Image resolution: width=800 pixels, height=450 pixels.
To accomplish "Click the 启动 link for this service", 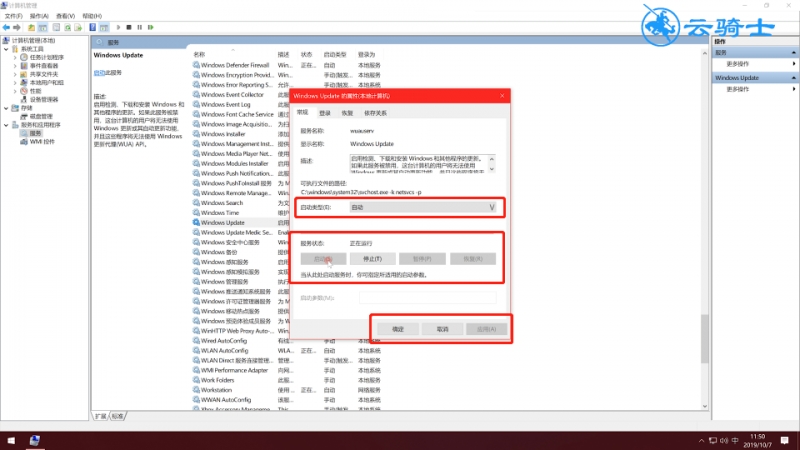I will click(x=99, y=73).
